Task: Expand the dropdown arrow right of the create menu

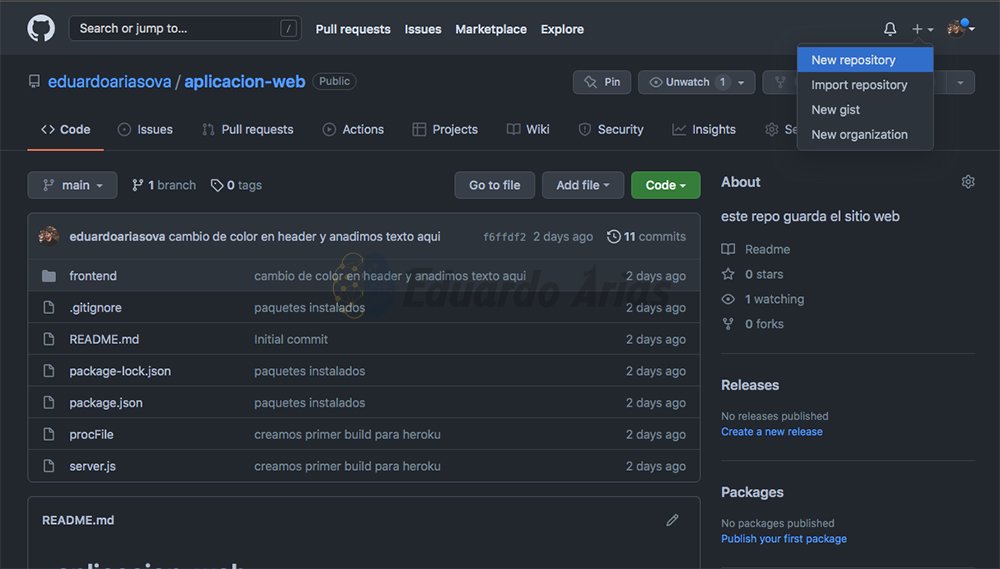Action: [x=960, y=82]
